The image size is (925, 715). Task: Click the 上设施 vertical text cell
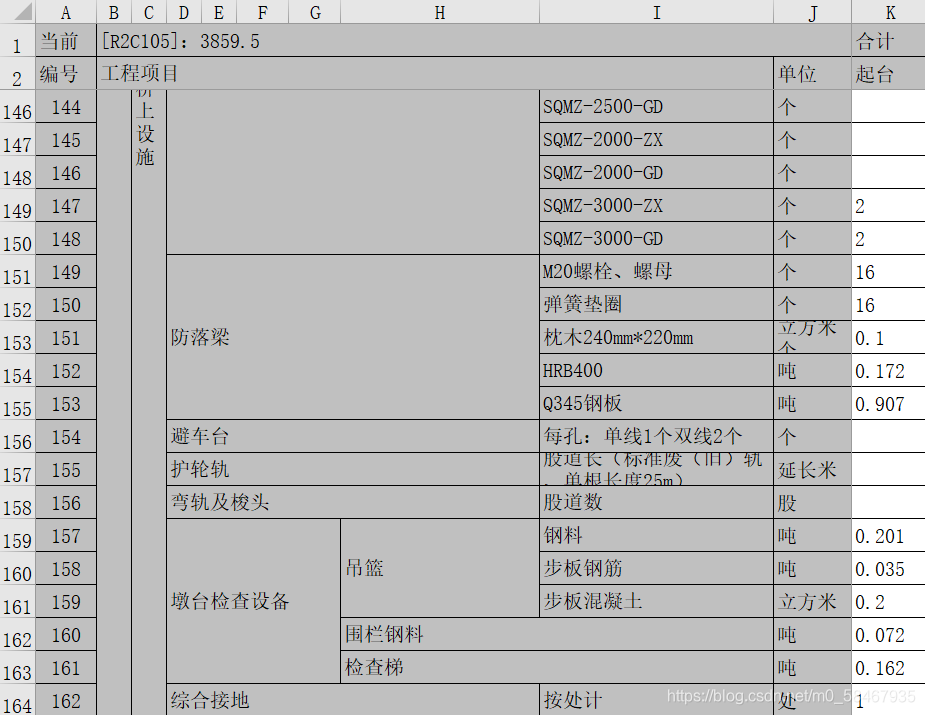coord(149,402)
